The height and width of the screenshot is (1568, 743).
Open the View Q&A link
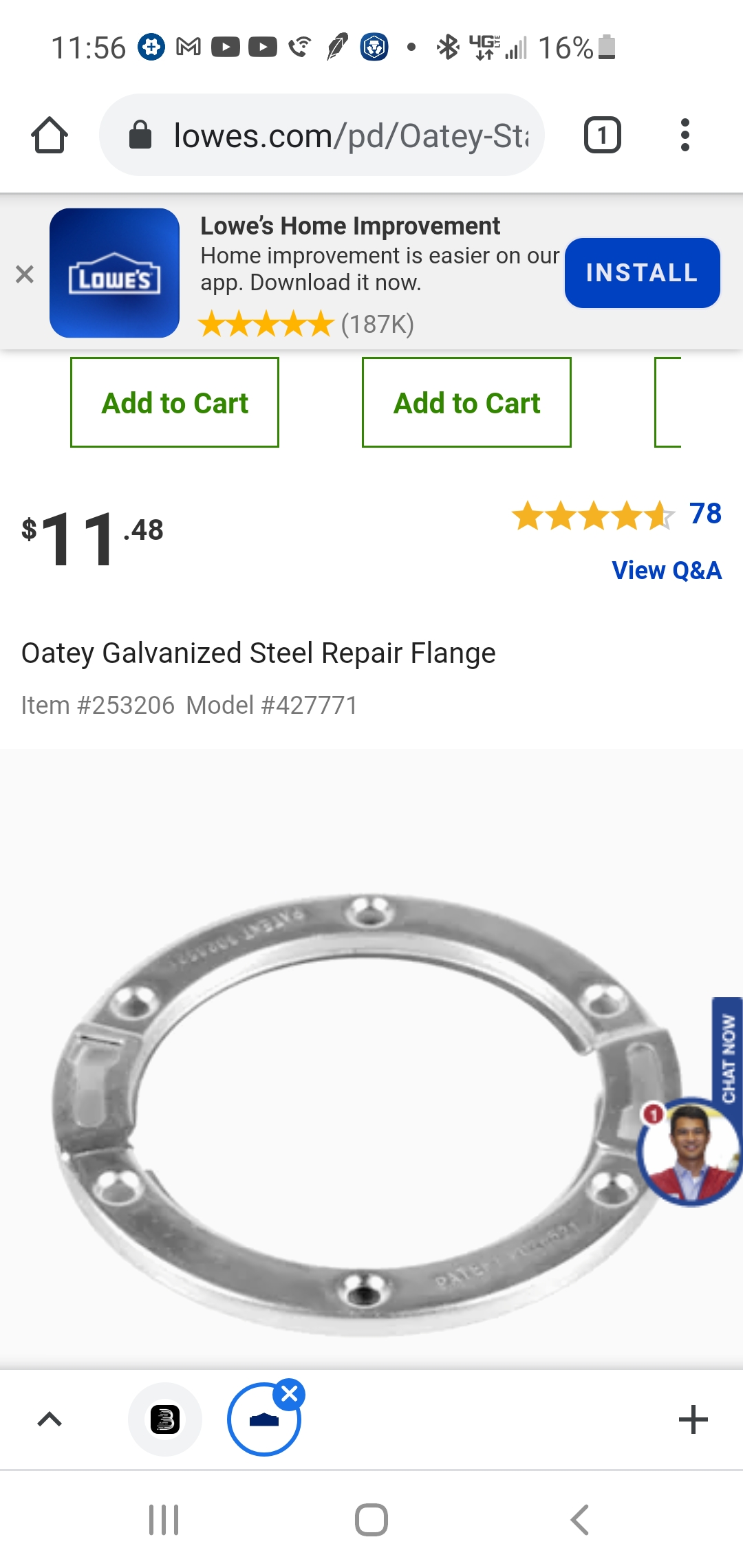pyautogui.click(x=667, y=570)
